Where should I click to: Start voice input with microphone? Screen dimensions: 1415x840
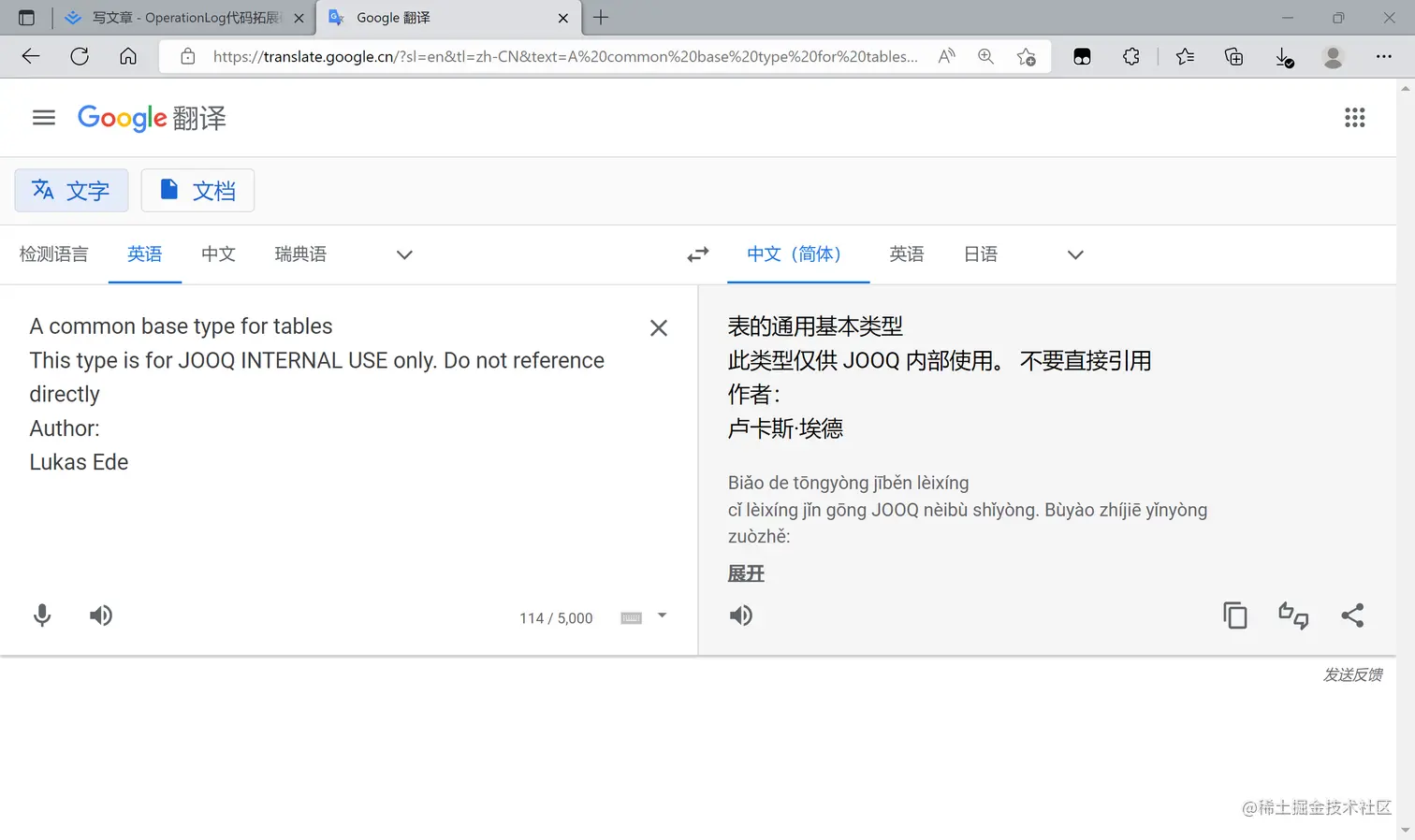click(x=42, y=616)
